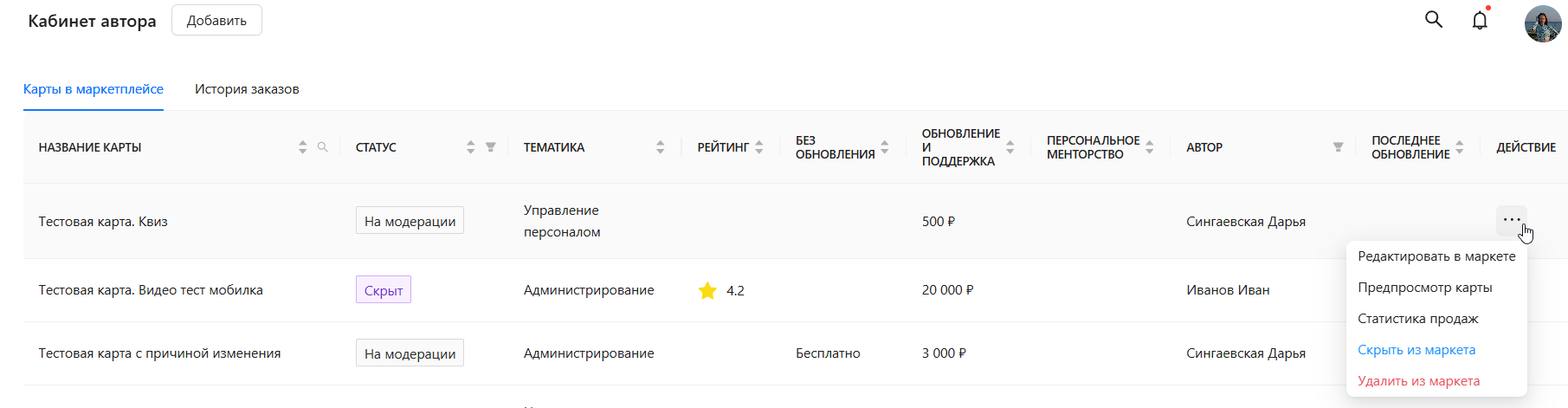Sort by card name column
This screenshot has height=408, width=1568.
point(302,147)
